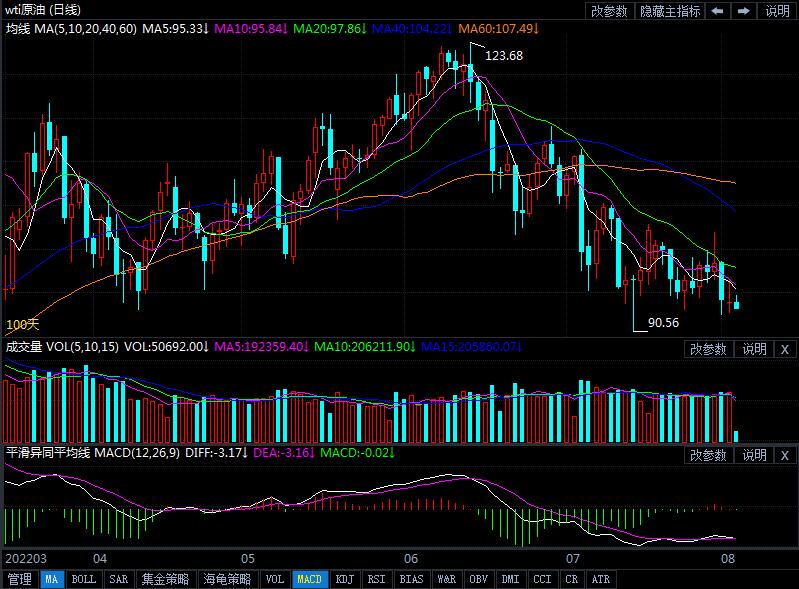Select the 海龟策略 strategy tab
The image size is (799, 589).
tap(227, 579)
